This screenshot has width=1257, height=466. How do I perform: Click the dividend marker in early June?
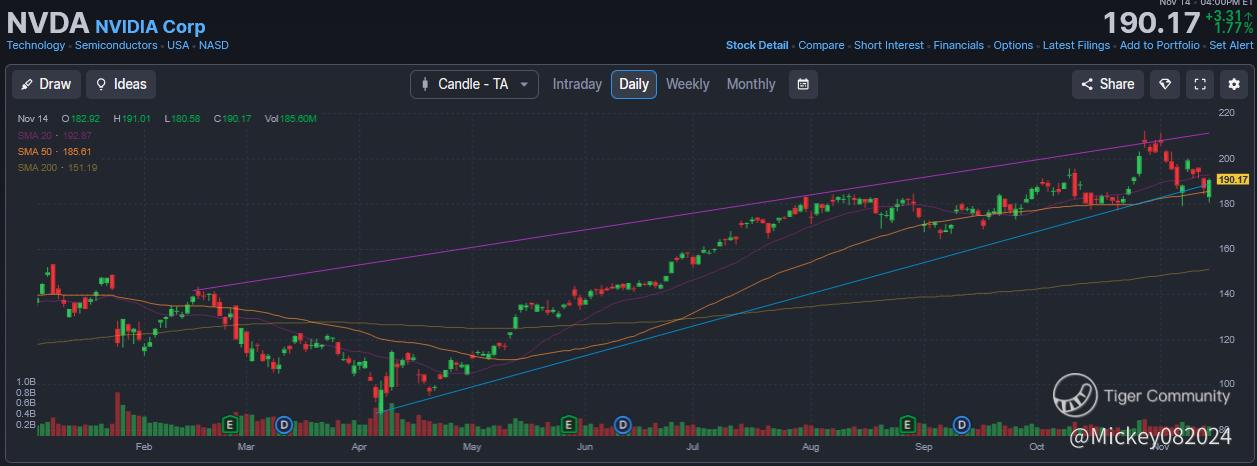click(x=622, y=425)
